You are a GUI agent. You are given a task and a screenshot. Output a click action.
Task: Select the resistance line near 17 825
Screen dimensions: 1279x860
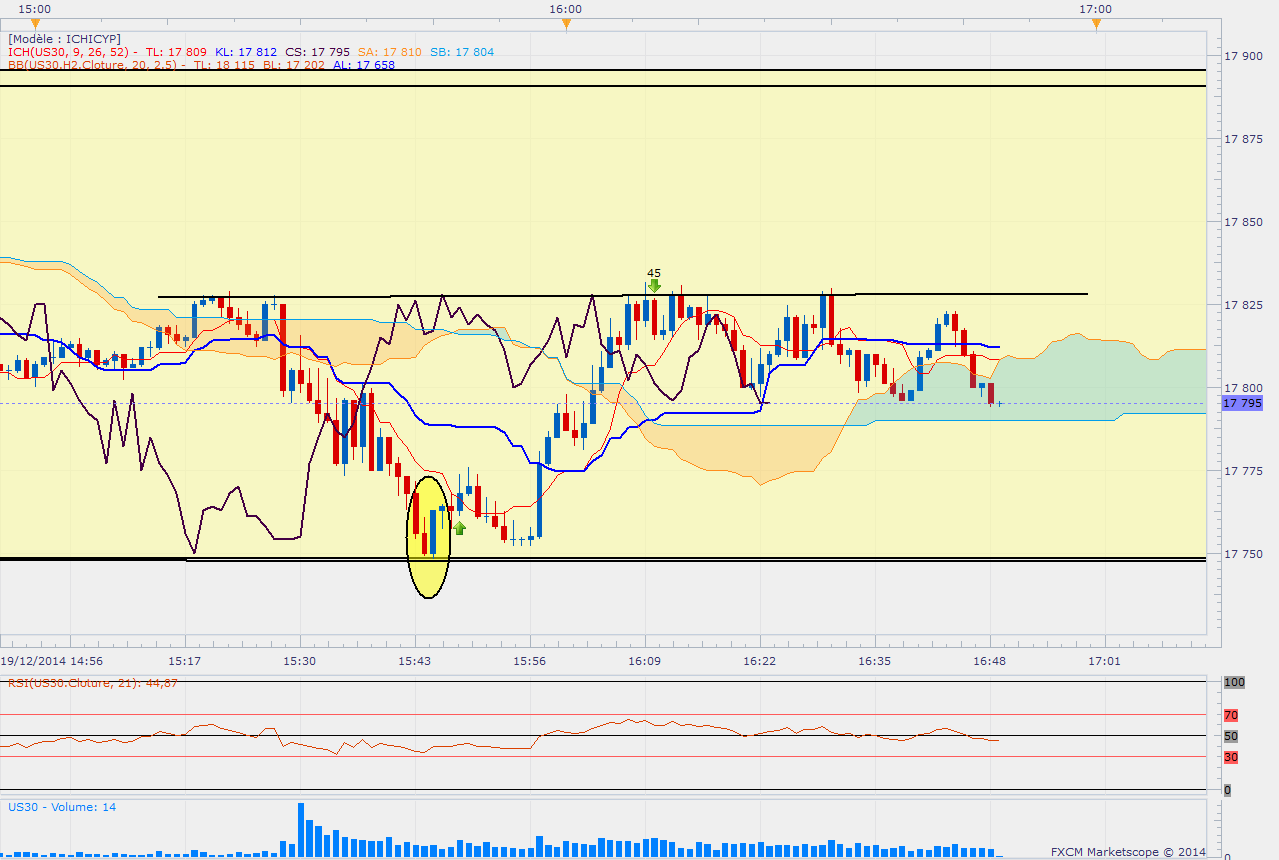(622, 295)
